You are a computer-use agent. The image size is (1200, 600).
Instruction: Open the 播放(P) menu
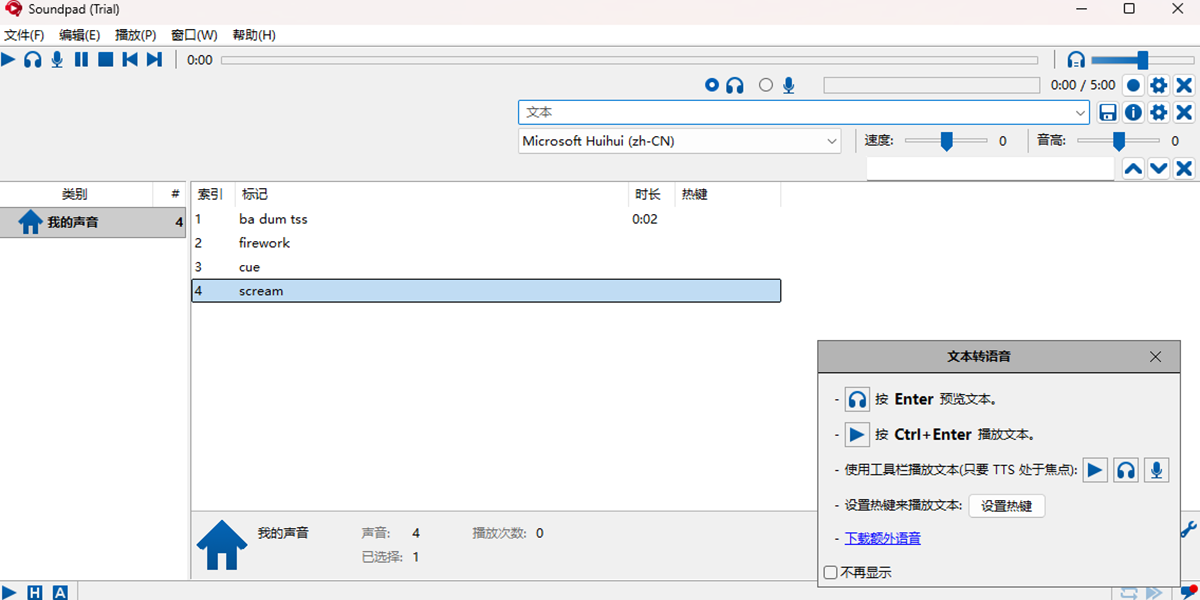point(136,34)
